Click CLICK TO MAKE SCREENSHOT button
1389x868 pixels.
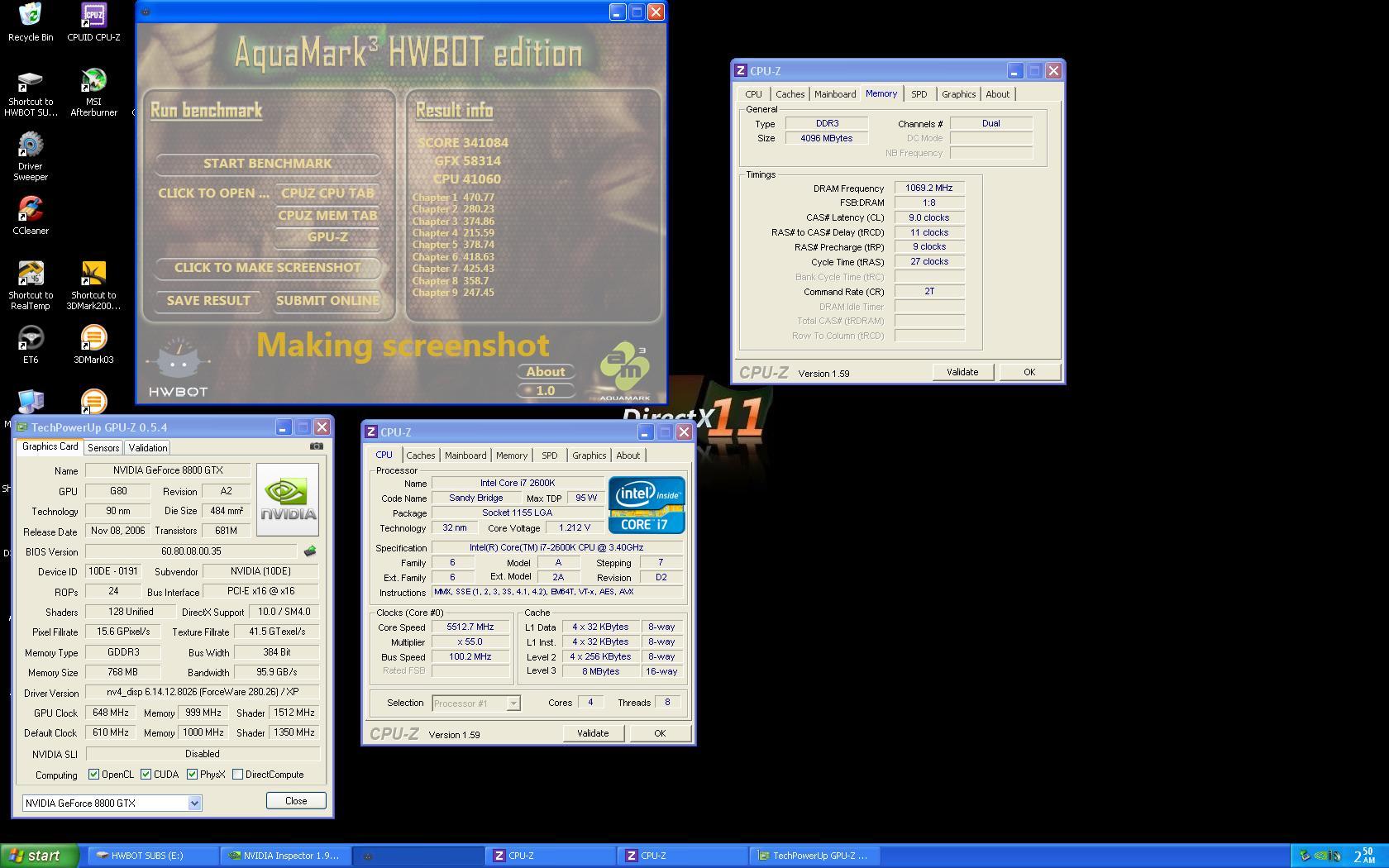pos(268,268)
